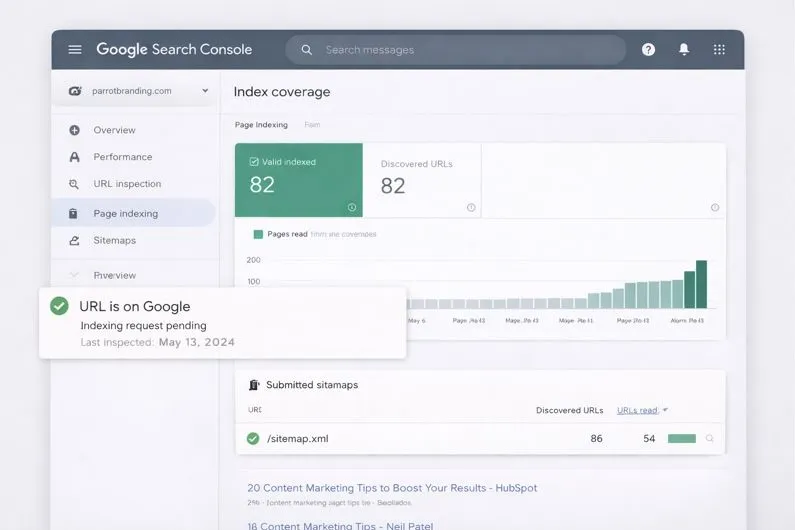Click the Pages read legend swatch
795x530 pixels.
[x=258, y=234]
